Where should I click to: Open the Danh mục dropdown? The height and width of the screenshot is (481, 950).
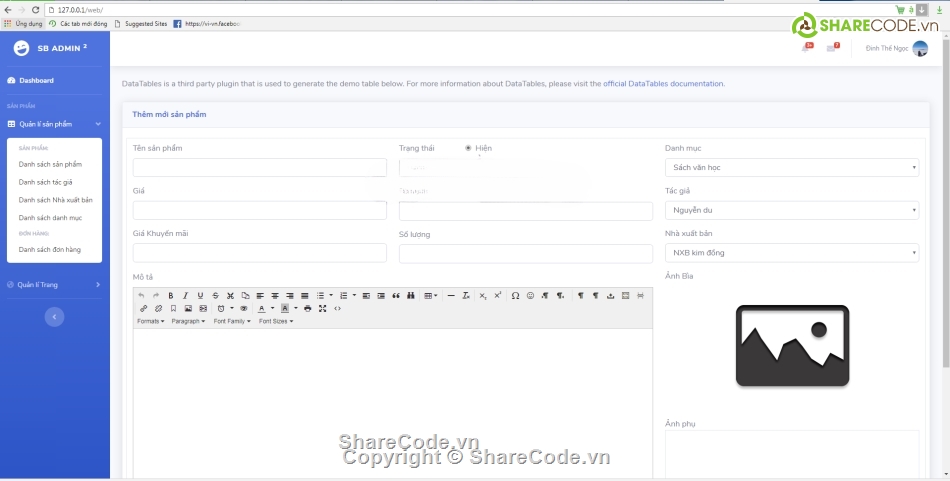(792, 167)
